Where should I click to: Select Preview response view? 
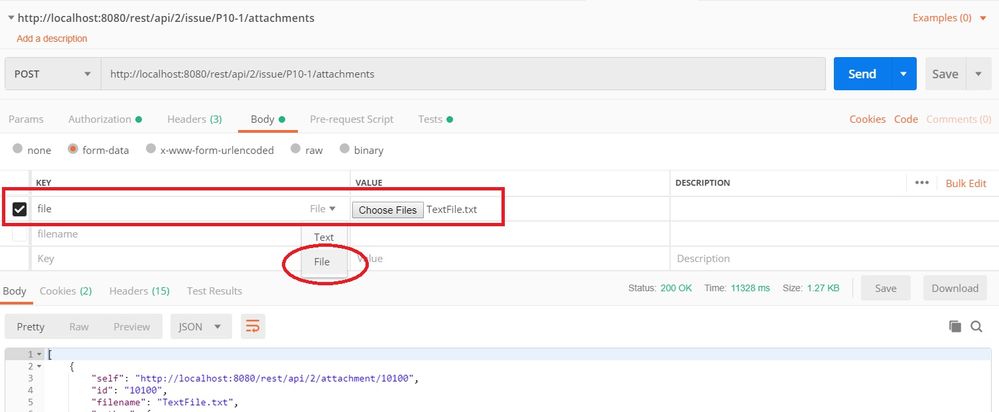131,327
